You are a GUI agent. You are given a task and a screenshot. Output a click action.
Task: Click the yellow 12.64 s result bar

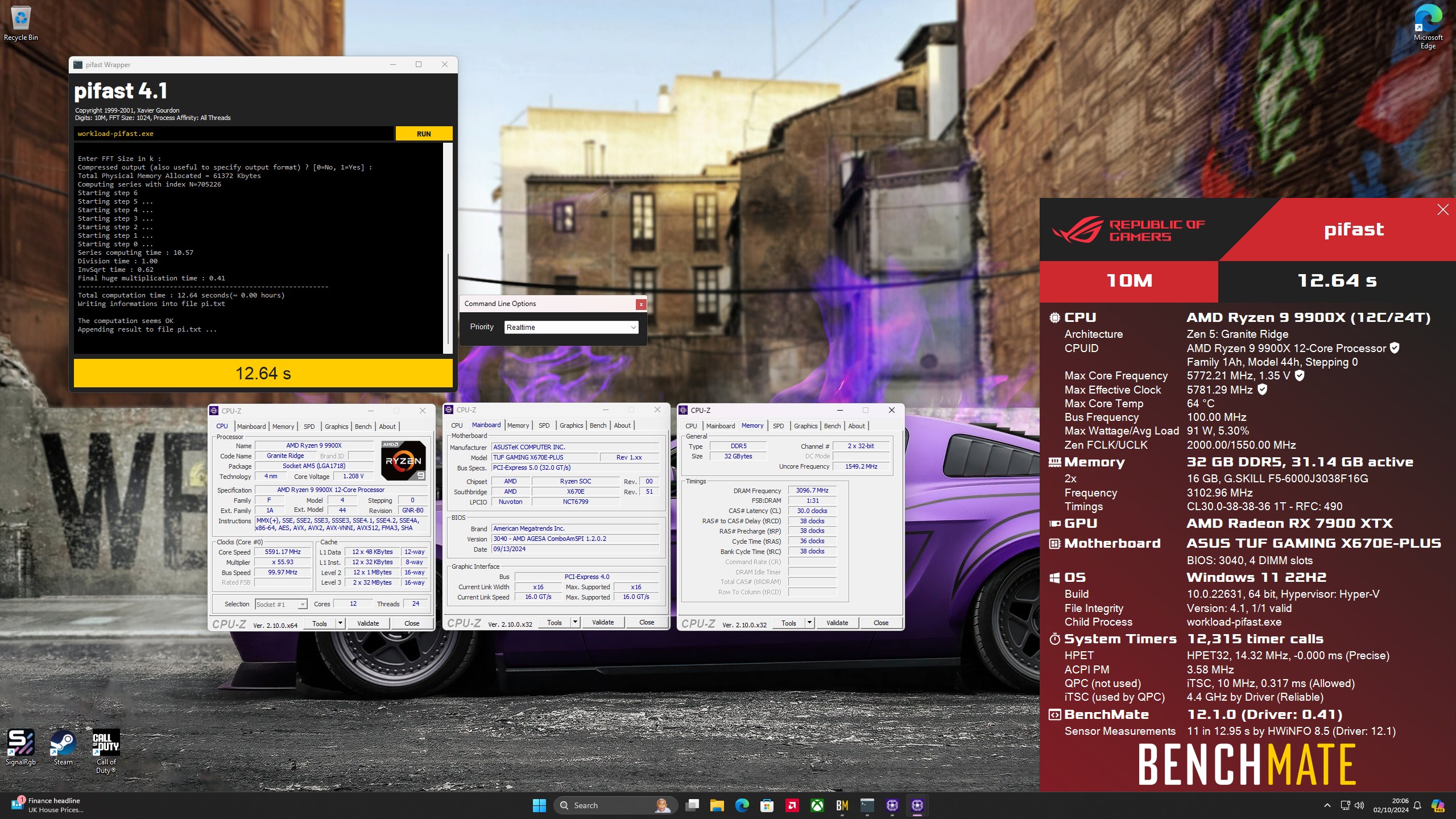tap(263, 373)
